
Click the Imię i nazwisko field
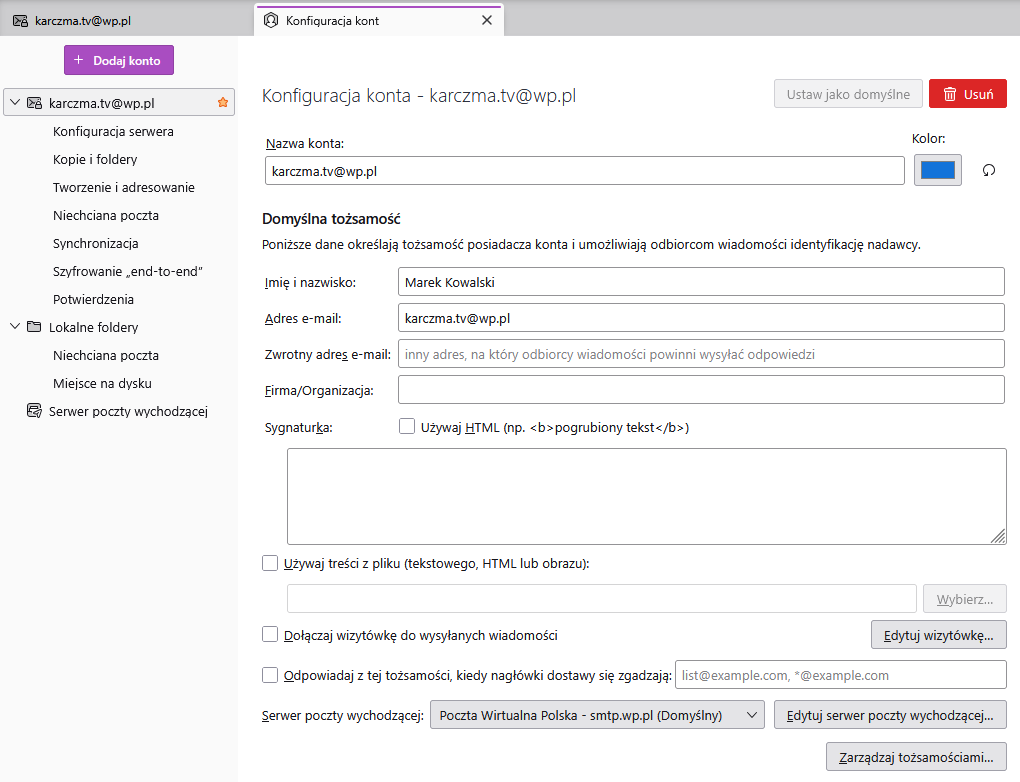tap(701, 282)
